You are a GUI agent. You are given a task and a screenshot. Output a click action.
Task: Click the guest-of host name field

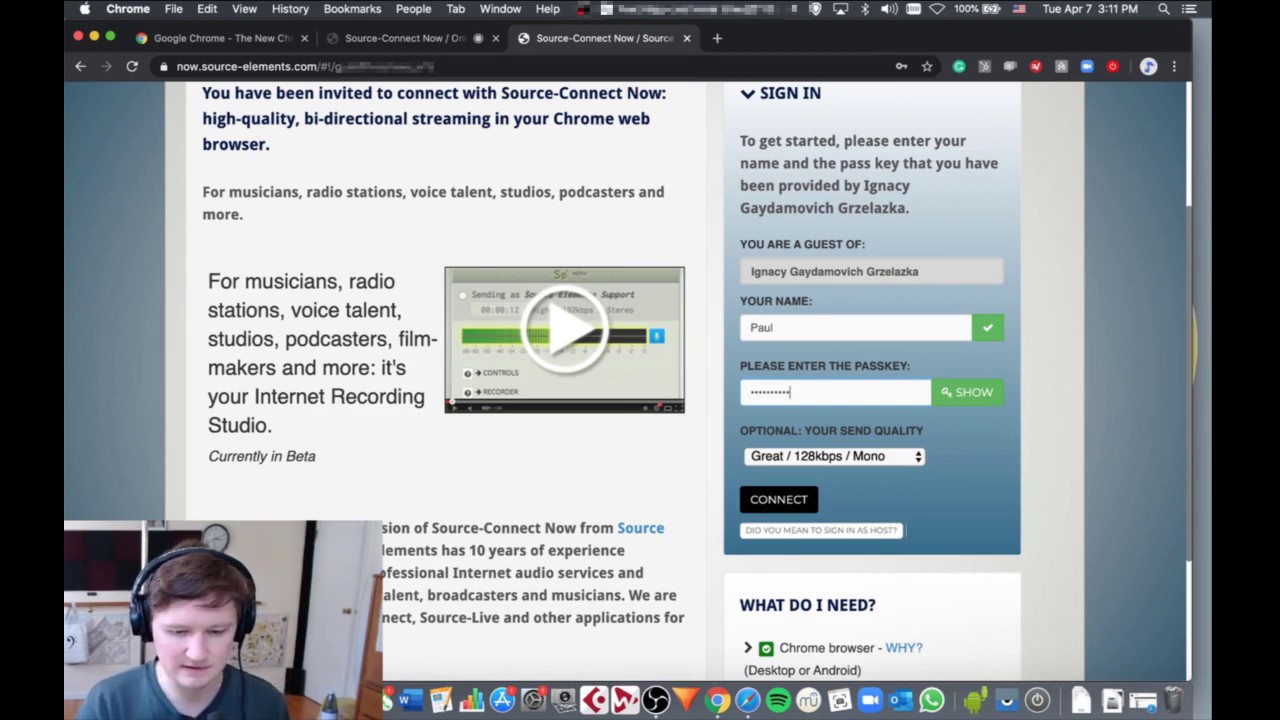[871, 271]
